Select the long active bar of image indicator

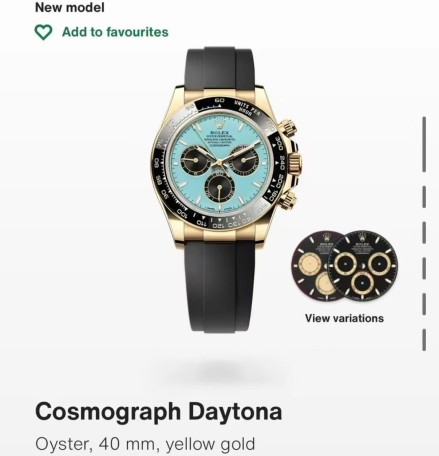(424, 144)
